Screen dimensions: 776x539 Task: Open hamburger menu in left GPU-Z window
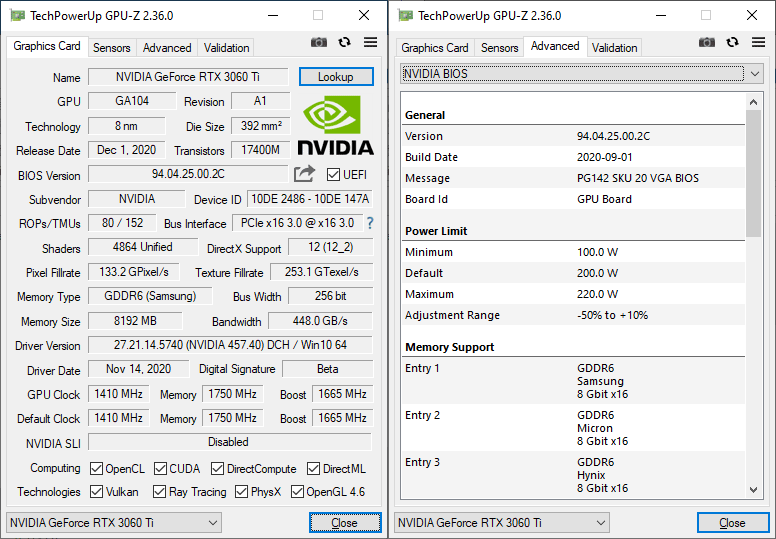[x=370, y=43]
